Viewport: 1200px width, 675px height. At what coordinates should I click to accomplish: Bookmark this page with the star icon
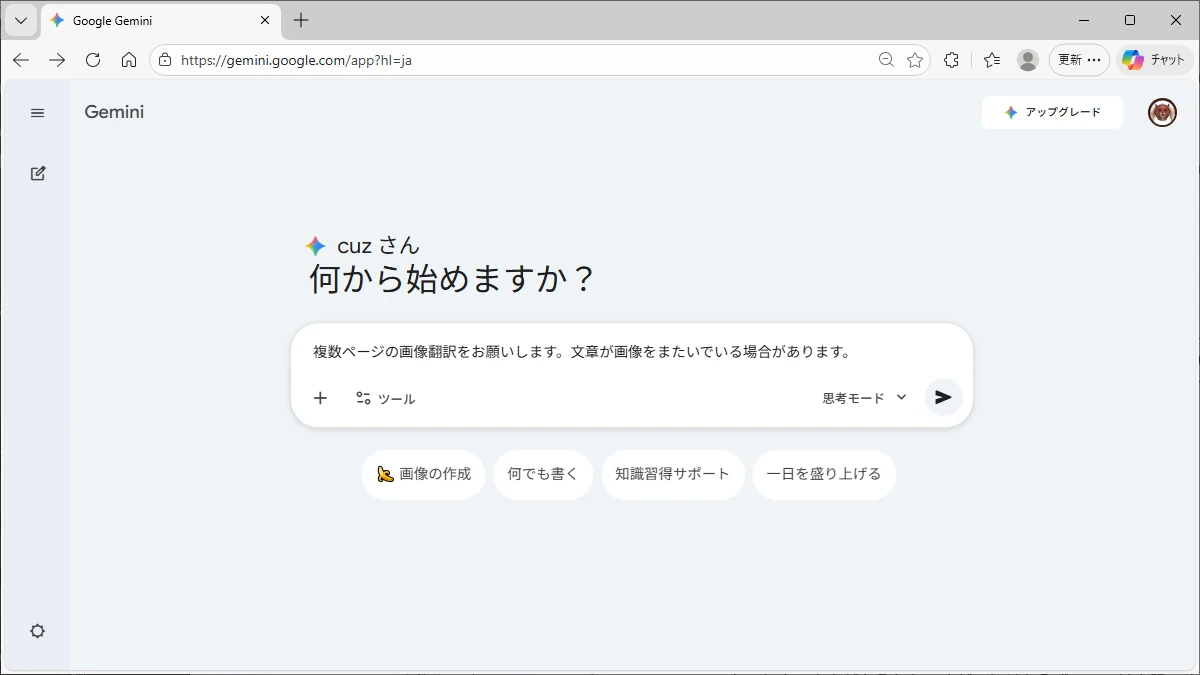(915, 60)
